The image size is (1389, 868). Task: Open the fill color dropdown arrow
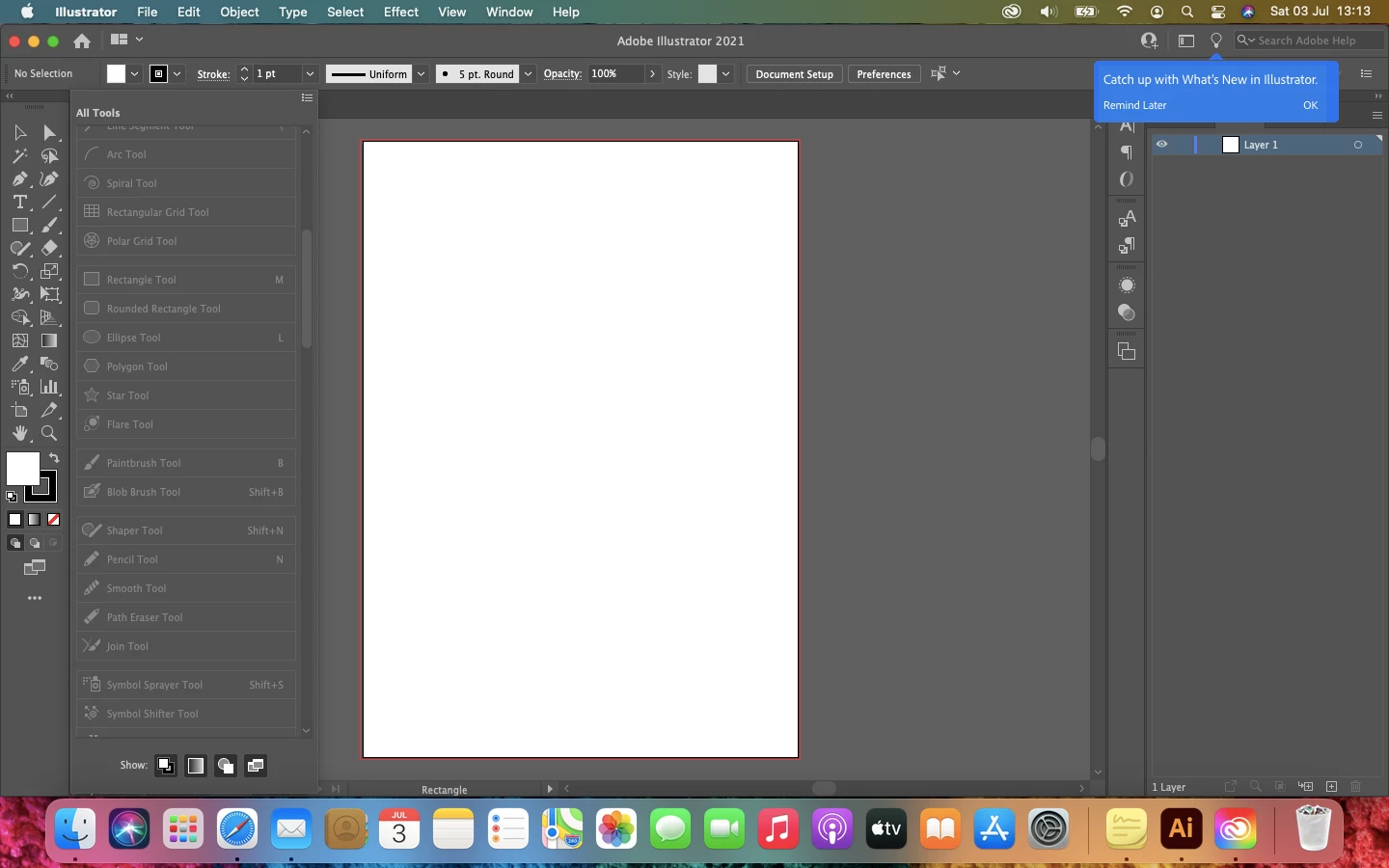pos(134,74)
